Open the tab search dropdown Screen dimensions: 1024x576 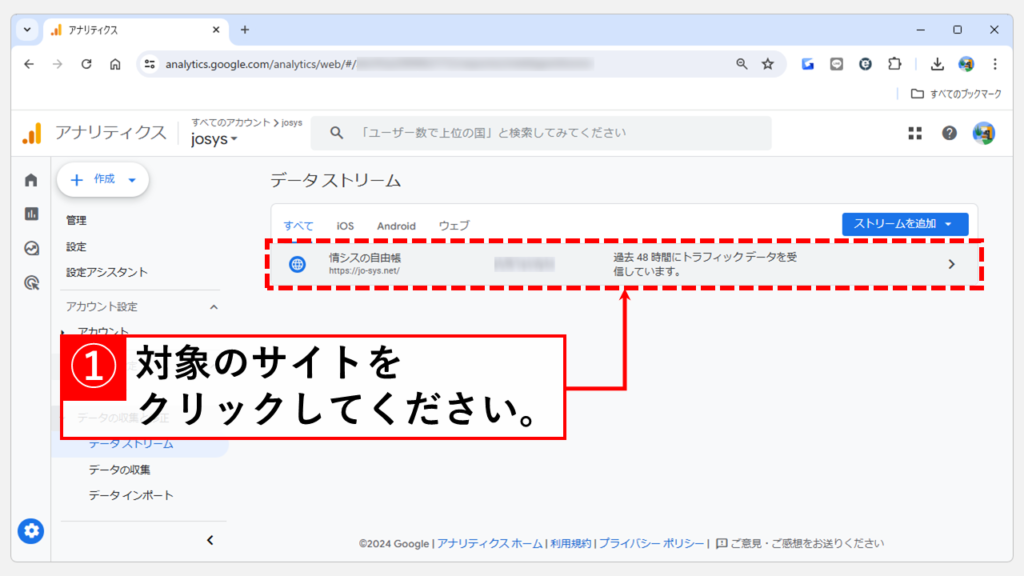[x=27, y=30]
